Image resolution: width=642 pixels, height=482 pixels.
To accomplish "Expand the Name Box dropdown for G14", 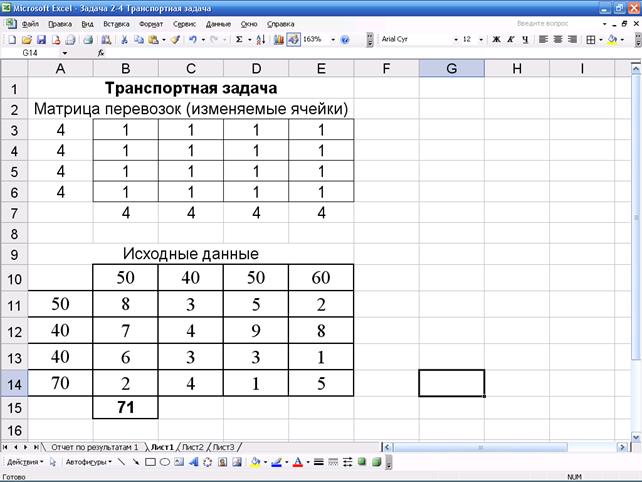I will (65, 53).
